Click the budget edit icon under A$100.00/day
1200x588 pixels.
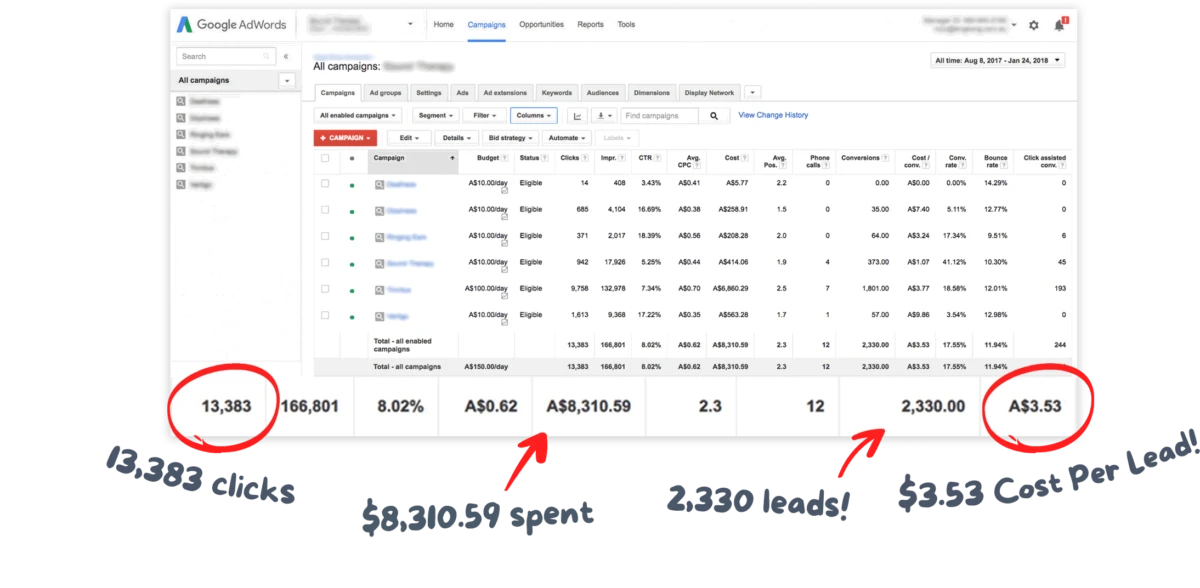504,295
